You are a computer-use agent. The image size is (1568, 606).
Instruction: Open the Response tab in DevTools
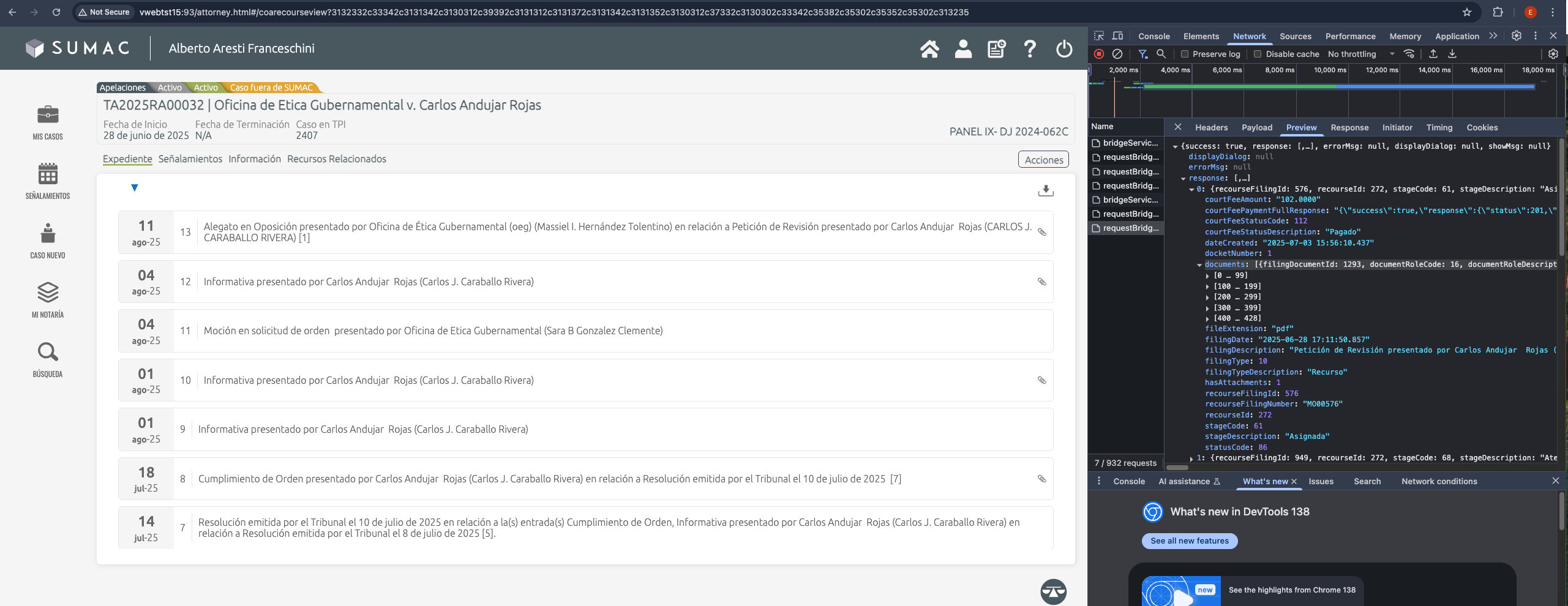tap(1349, 127)
